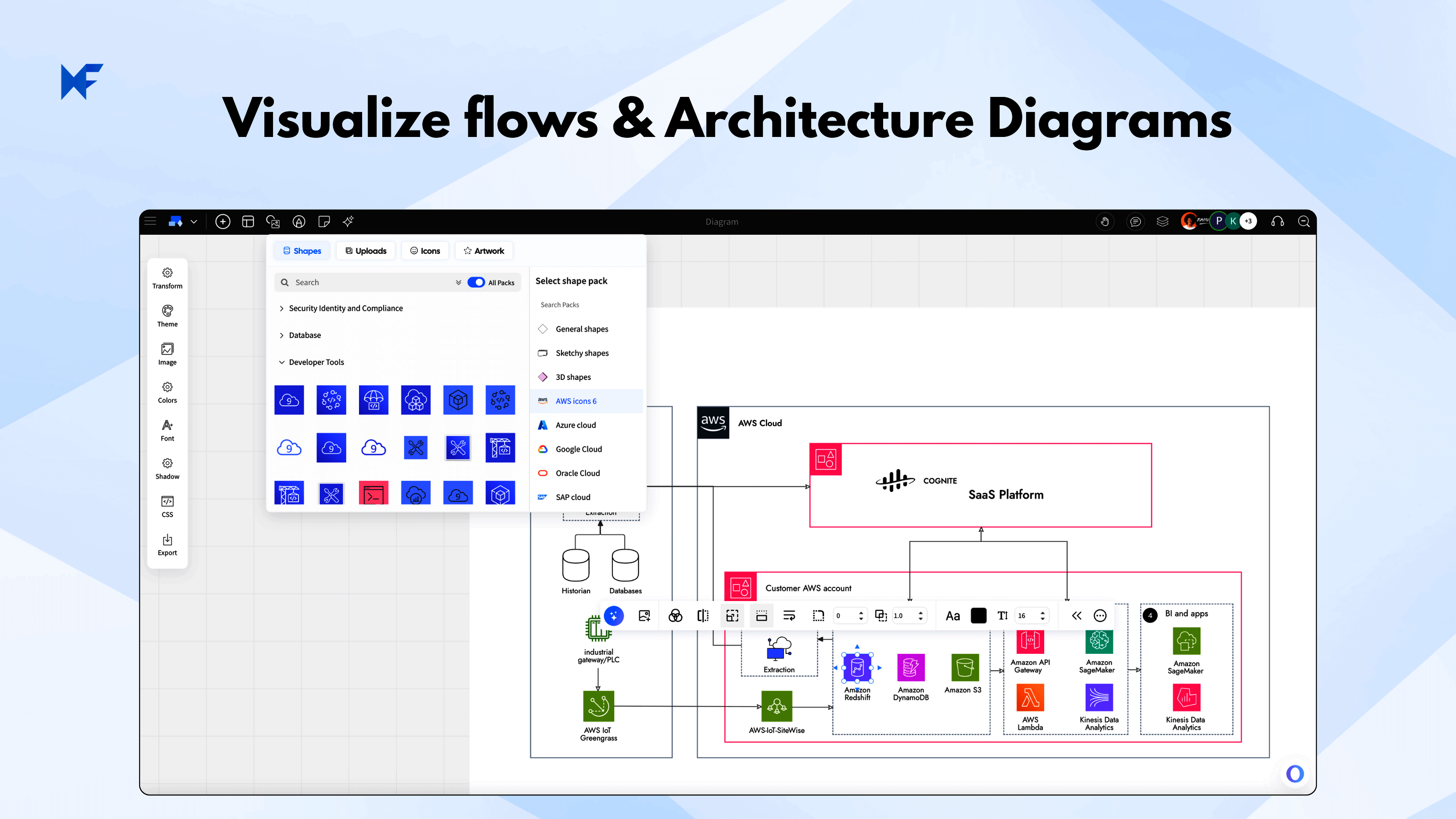Select the hand pan tool

point(1104,222)
